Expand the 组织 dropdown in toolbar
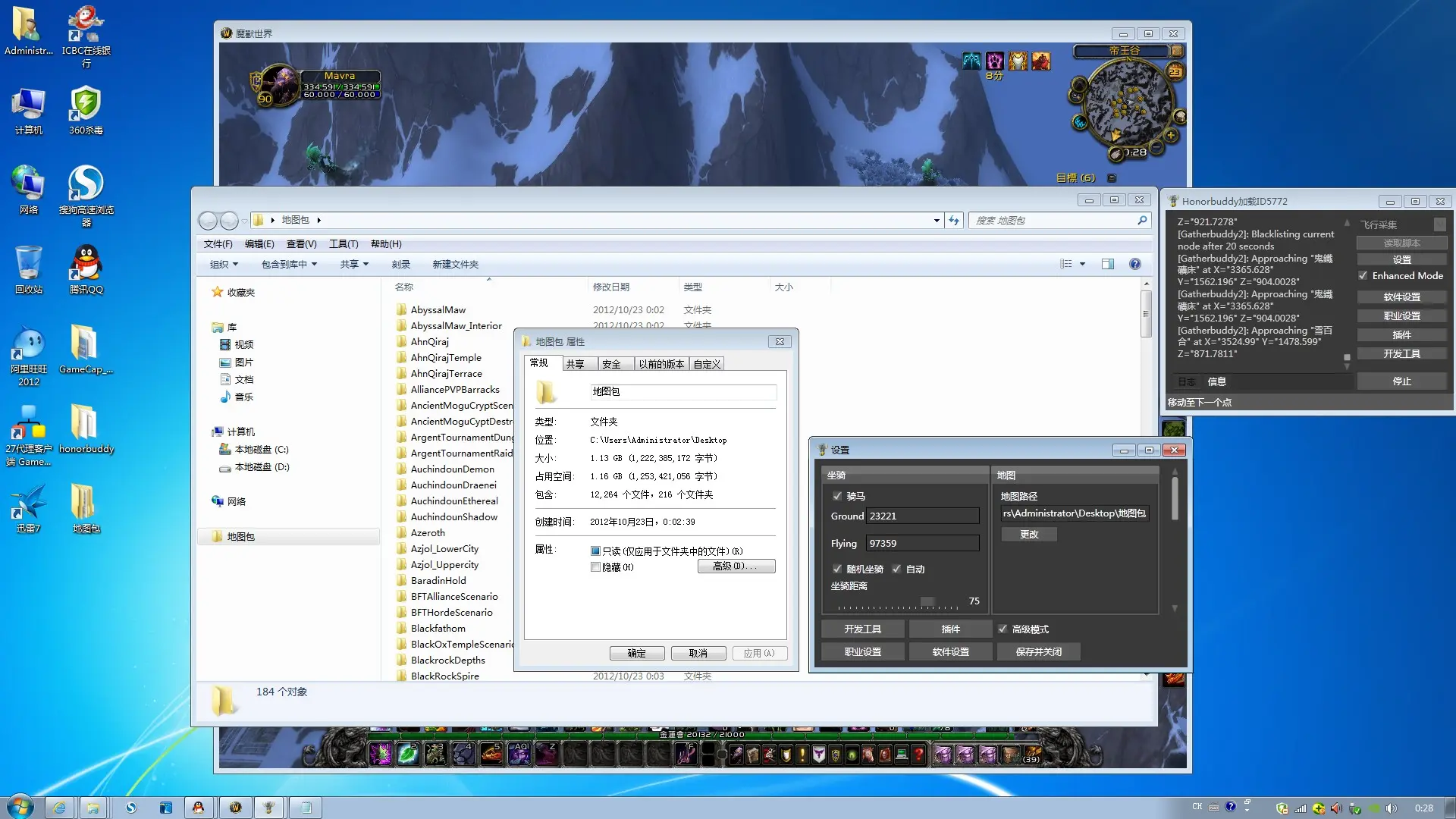The width and height of the screenshot is (1456, 819). pos(224,264)
